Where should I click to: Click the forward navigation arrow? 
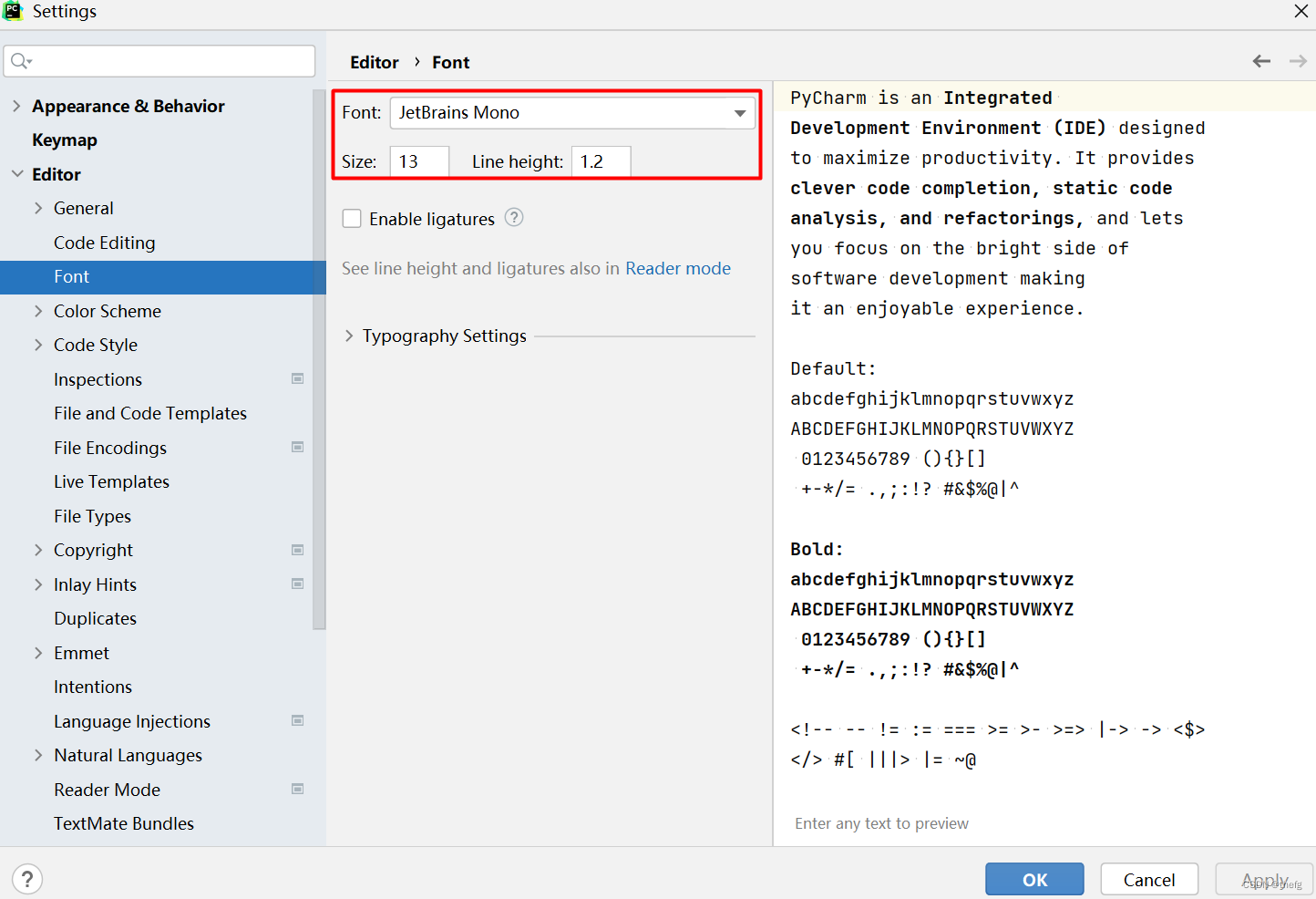[x=1298, y=61]
